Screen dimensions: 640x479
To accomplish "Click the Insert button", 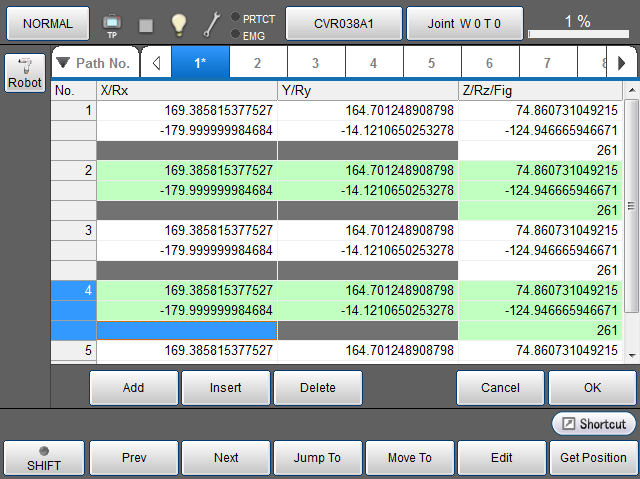I will [x=226, y=387].
